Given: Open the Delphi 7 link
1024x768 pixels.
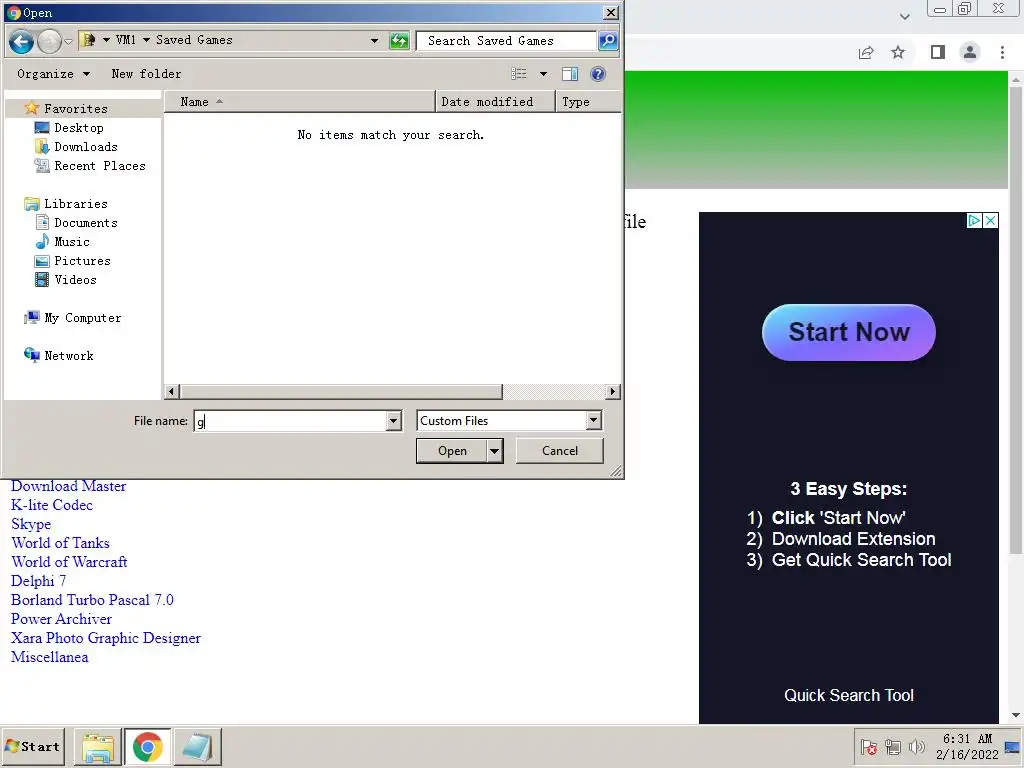Looking at the screenshot, I should [x=39, y=581].
